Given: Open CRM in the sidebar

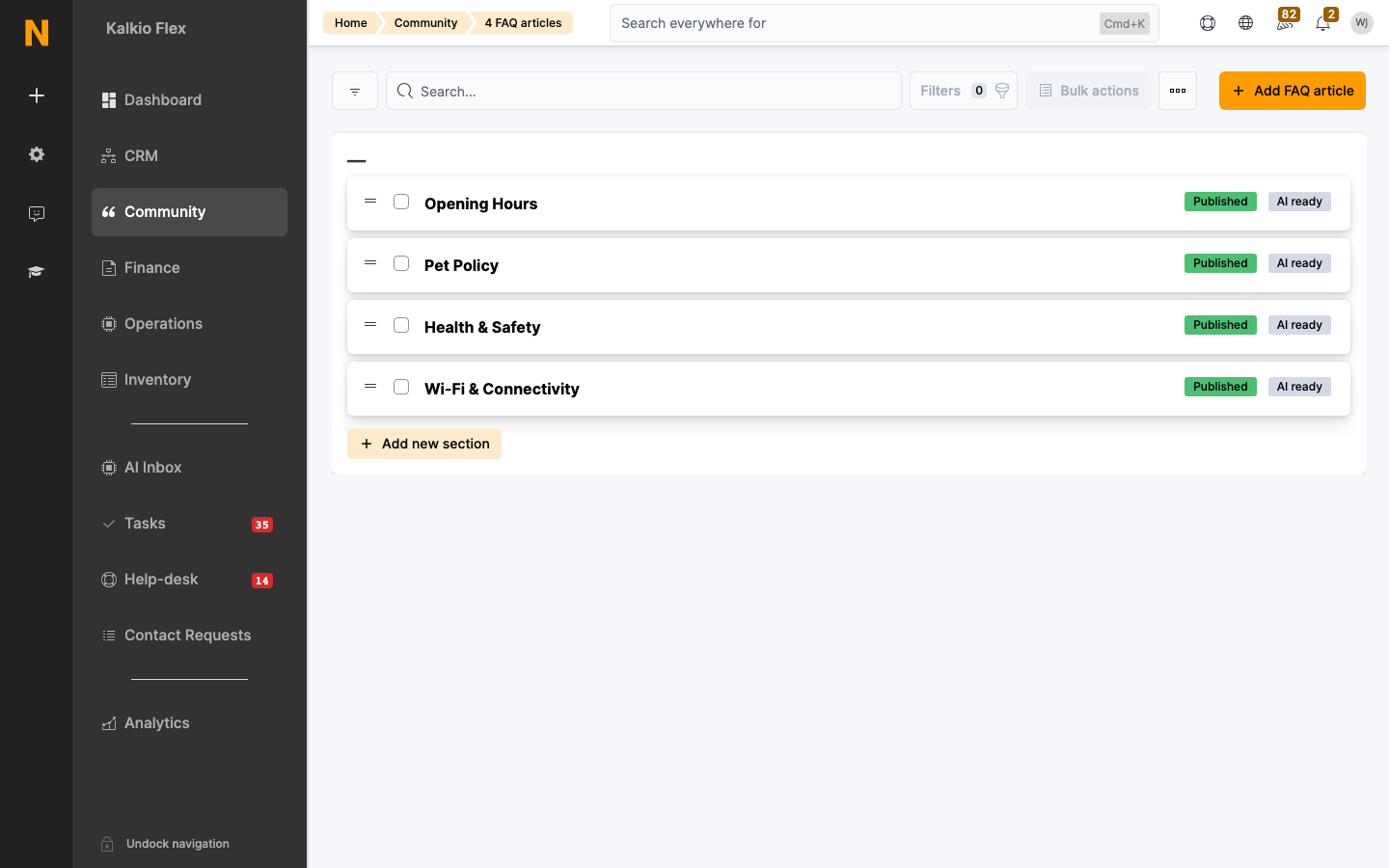Looking at the screenshot, I should click(189, 156).
